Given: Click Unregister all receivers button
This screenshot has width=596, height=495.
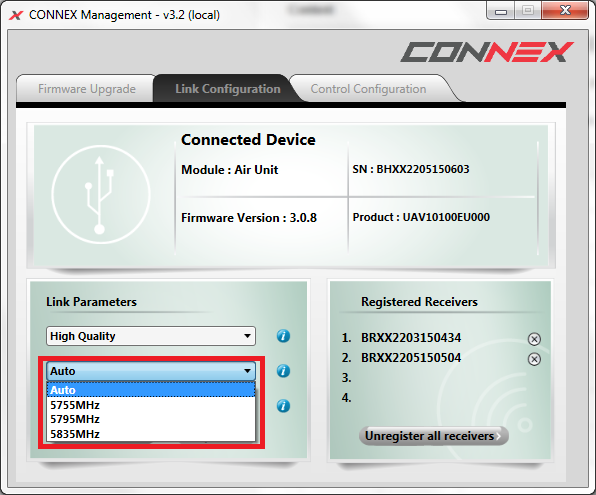Looking at the screenshot, I should click(x=433, y=436).
